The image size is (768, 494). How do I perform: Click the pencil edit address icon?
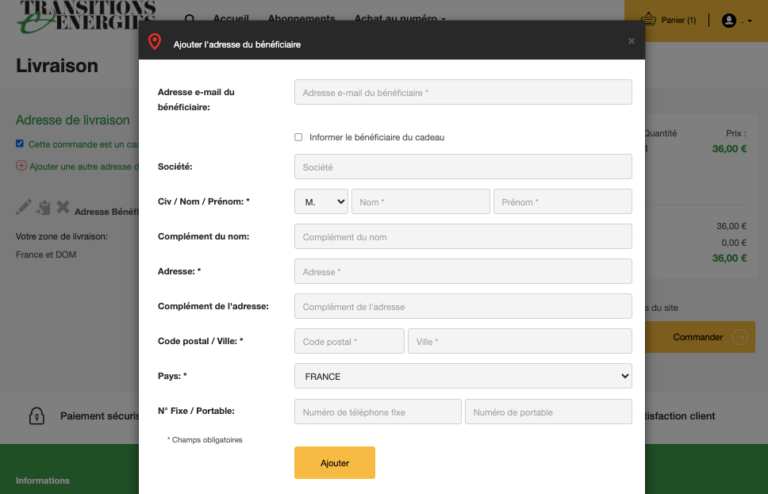point(25,208)
